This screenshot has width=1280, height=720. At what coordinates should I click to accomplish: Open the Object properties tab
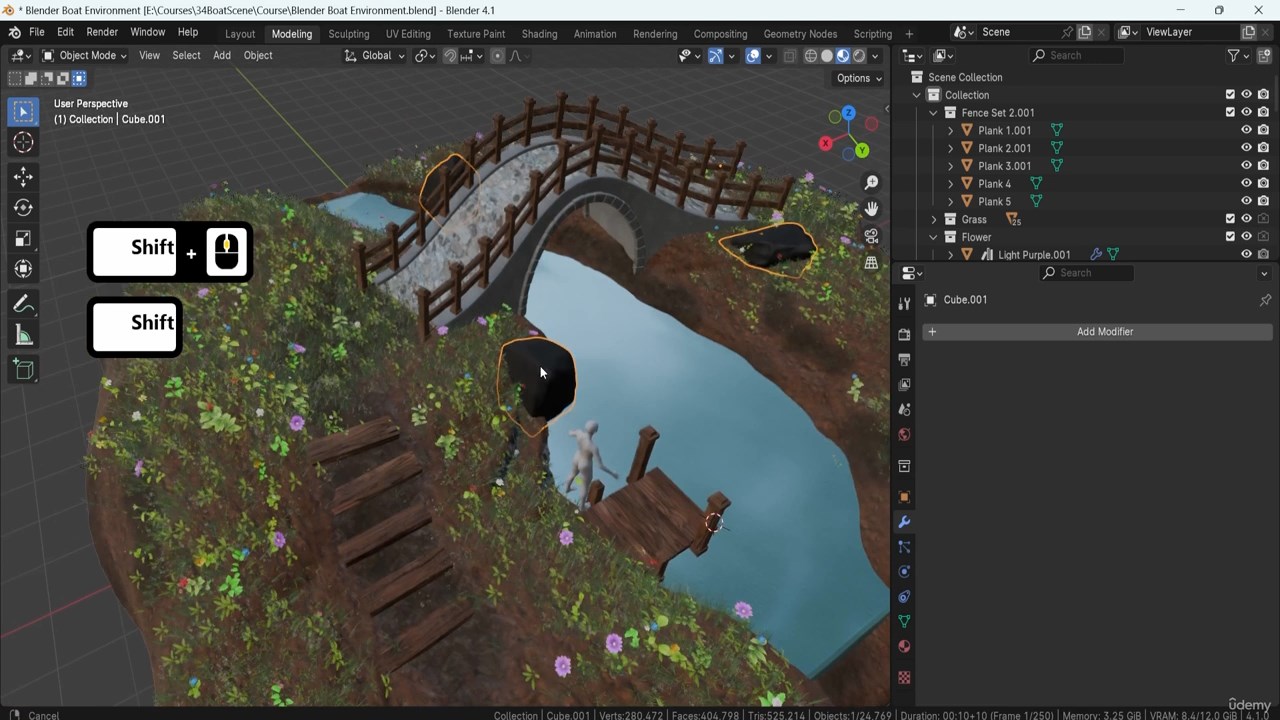coord(904,497)
